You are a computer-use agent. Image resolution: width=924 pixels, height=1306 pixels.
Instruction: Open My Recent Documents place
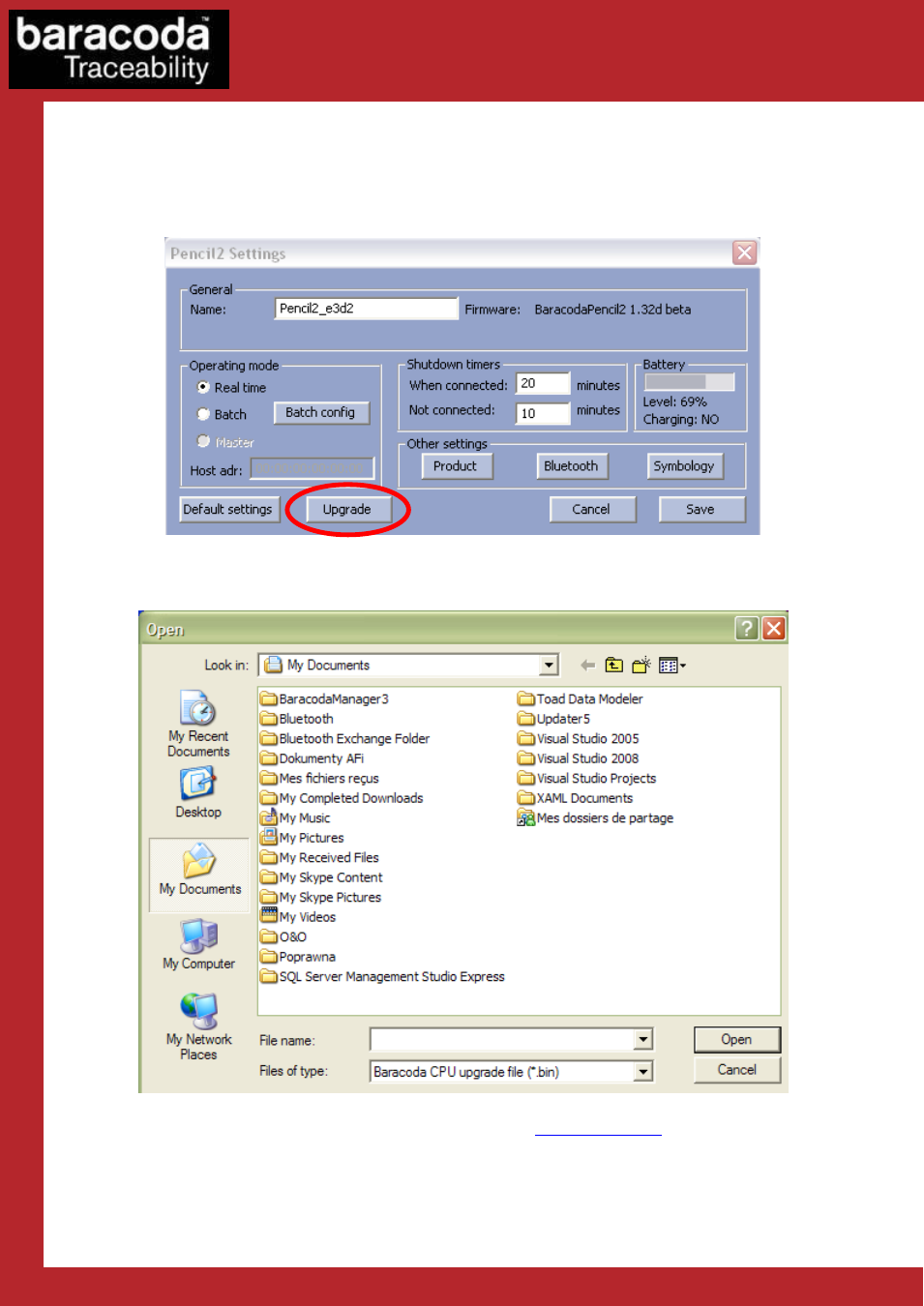click(x=198, y=724)
